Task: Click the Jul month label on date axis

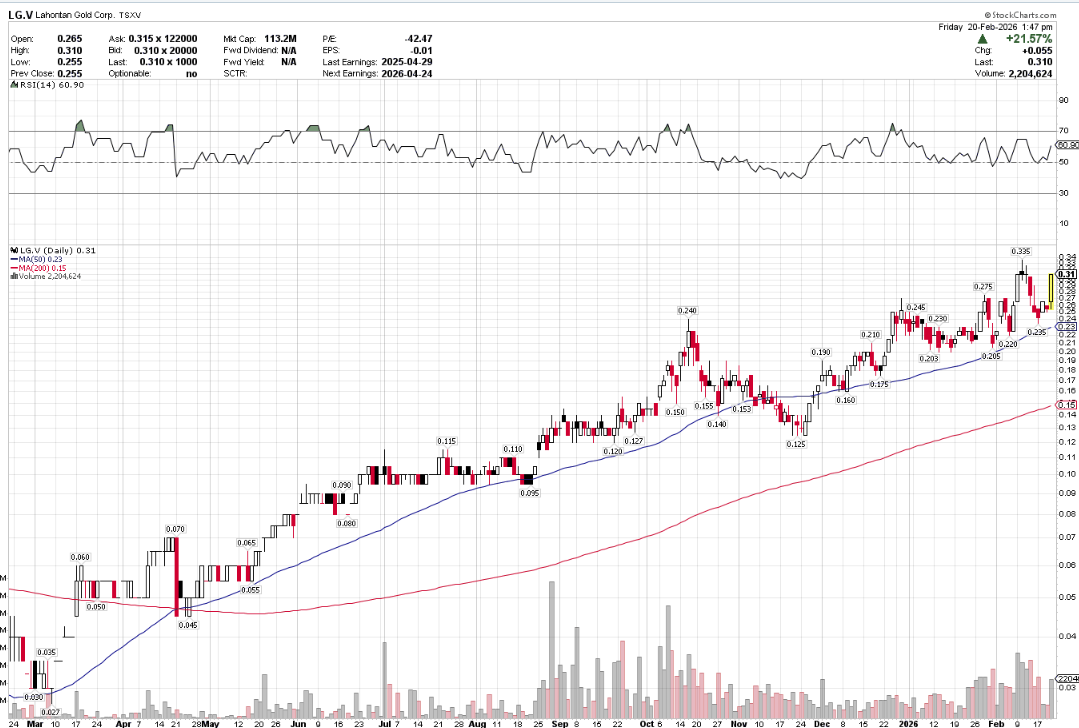Action: [386, 721]
